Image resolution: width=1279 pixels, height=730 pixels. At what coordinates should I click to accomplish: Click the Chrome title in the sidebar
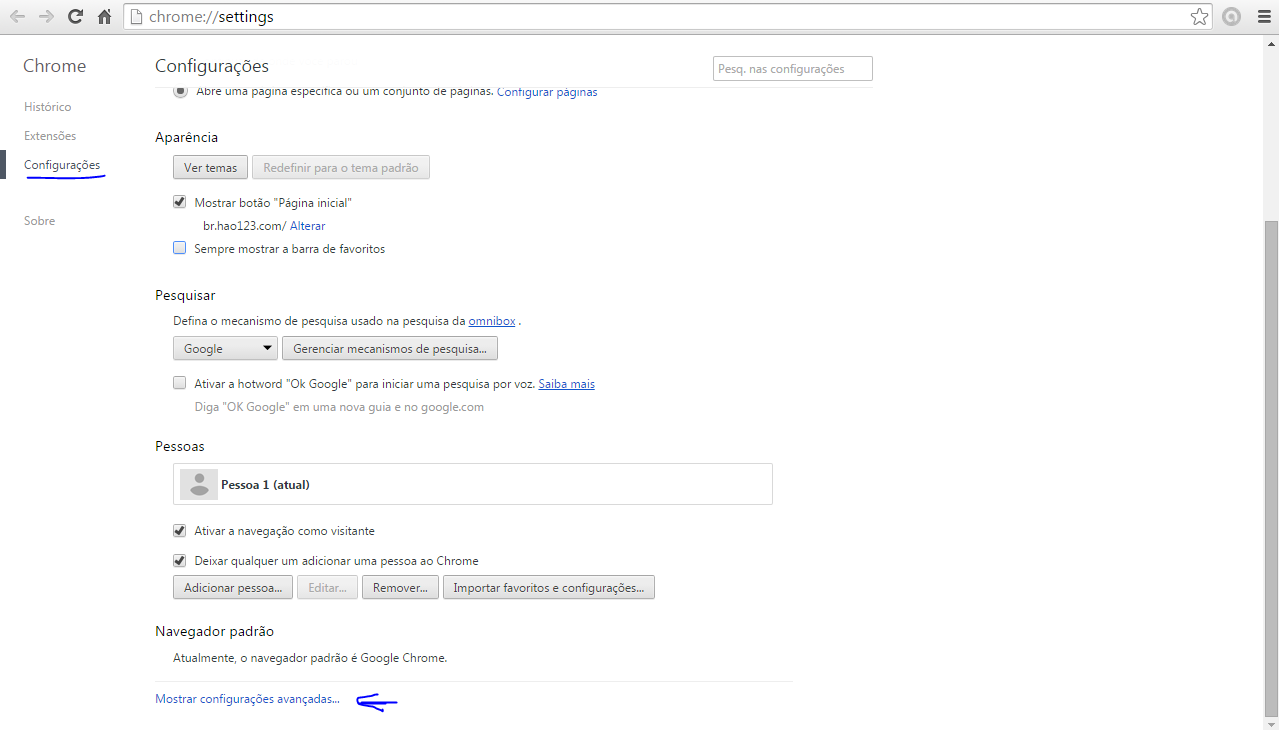pos(55,66)
